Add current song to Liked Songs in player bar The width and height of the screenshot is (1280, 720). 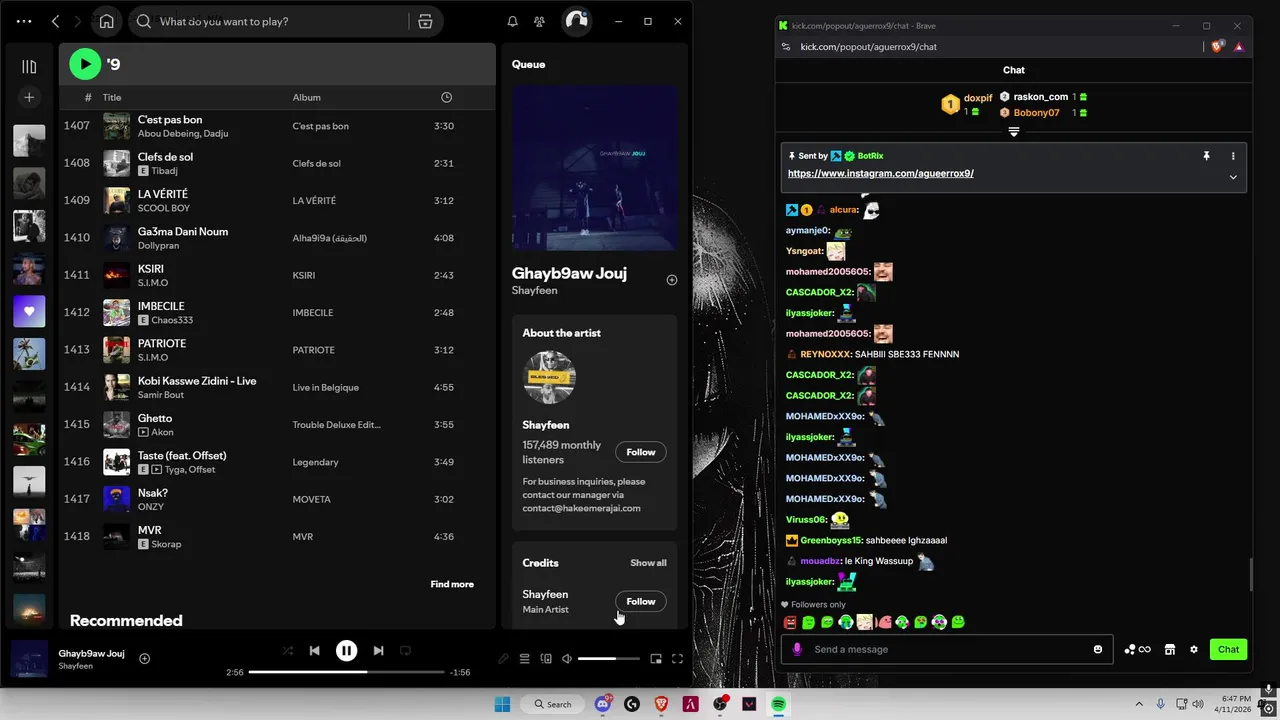point(145,658)
